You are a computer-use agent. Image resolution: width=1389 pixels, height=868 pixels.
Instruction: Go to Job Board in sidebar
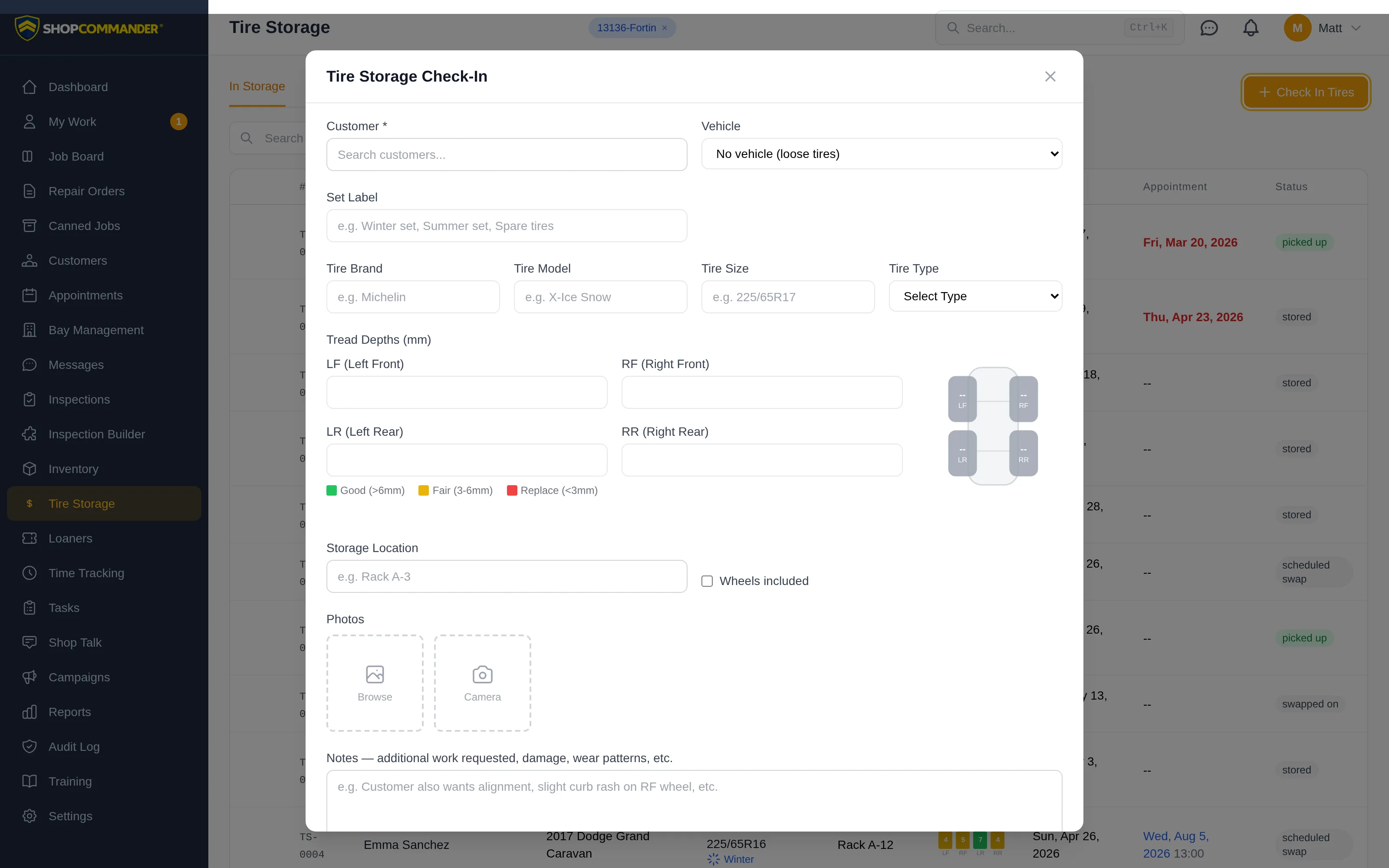(x=104, y=156)
